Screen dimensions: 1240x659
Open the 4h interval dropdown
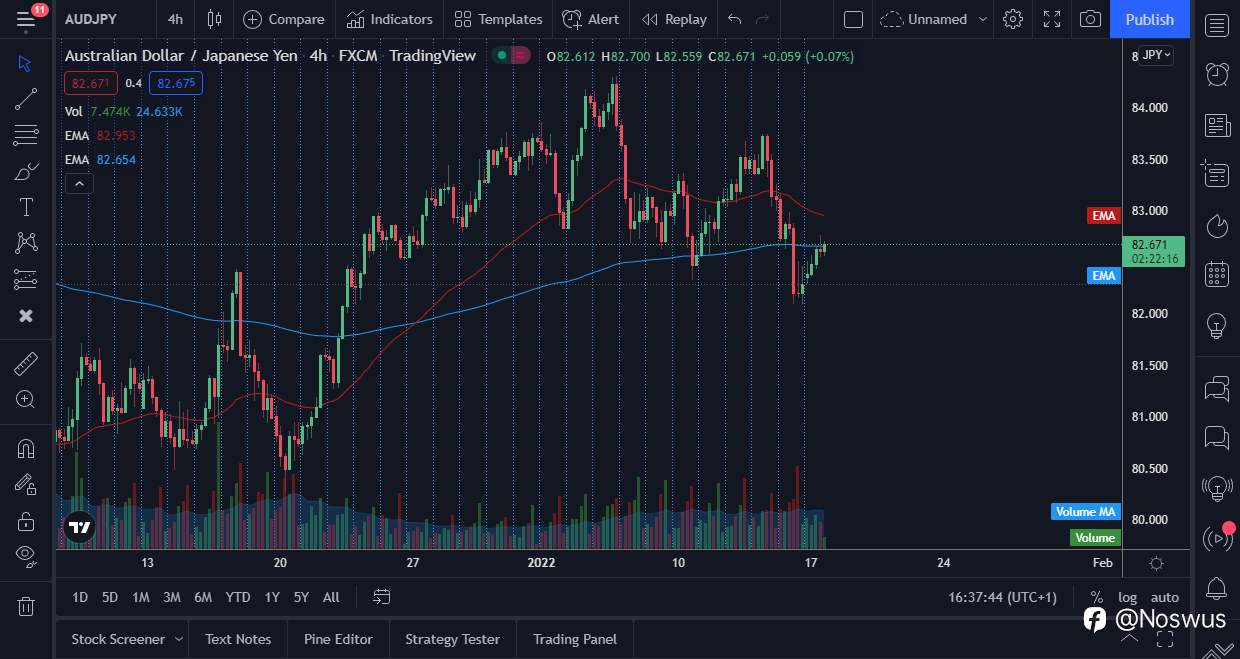tap(174, 19)
